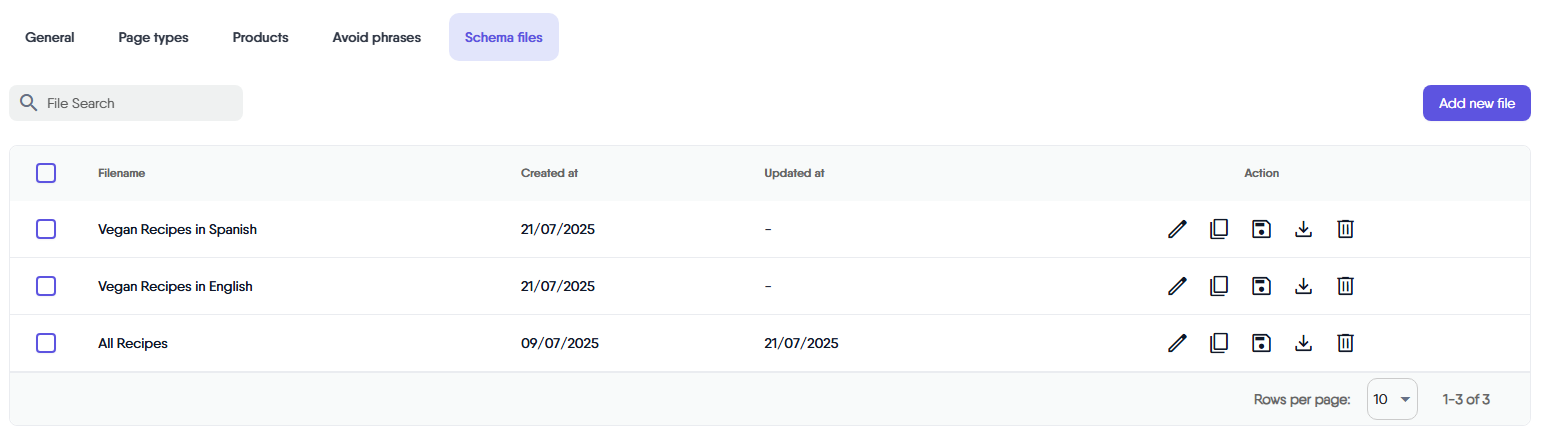Screen dimensions: 1551x442
Task: Go to the Products tab
Action: coord(260,37)
